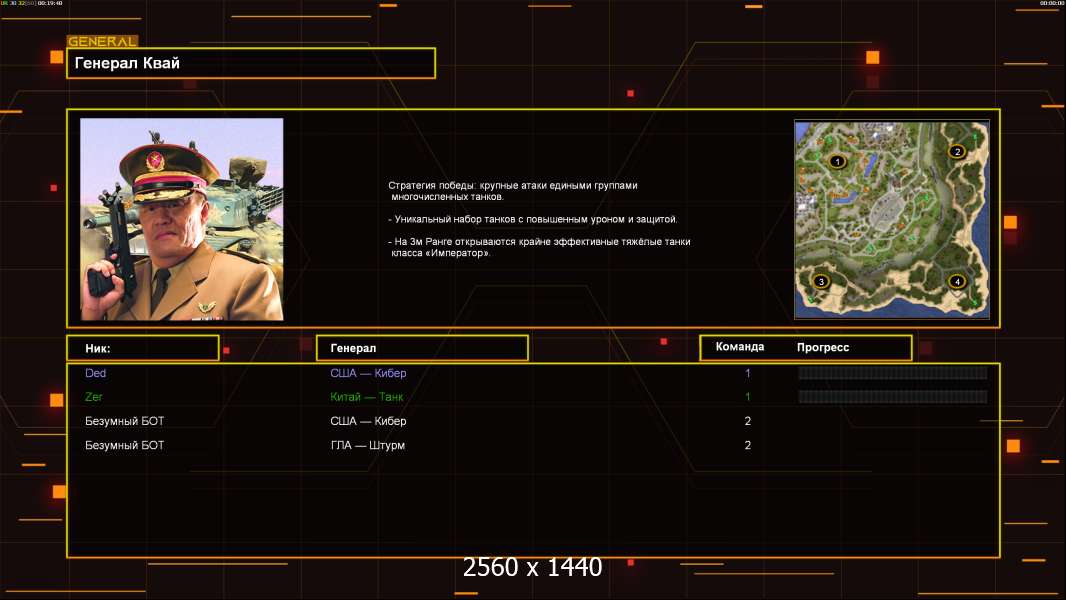Click Zer's loading progress bar
Viewport: 1066px width, 600px height.
tap(892, 397)
